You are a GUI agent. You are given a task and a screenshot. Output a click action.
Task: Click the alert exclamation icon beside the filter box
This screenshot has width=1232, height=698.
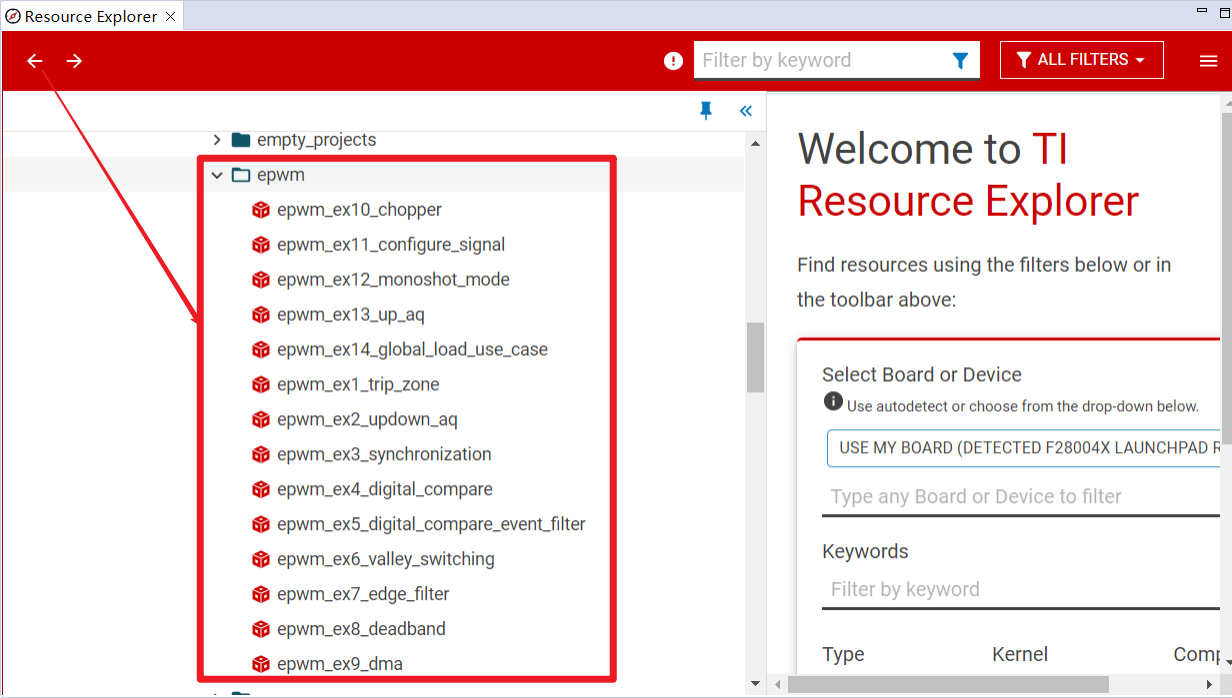[x=673, y=61]
